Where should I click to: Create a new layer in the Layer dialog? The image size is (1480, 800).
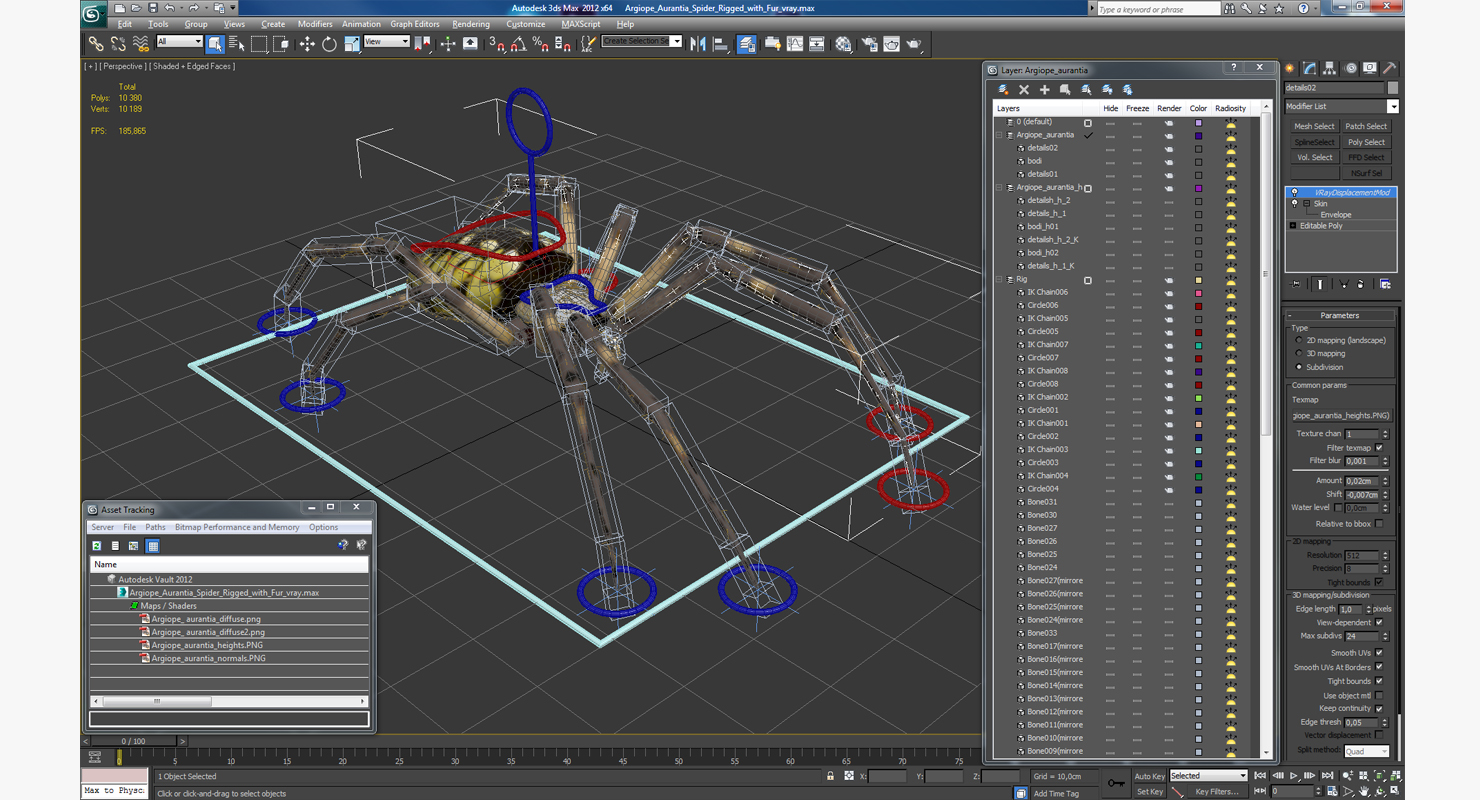click(1003, 90)
